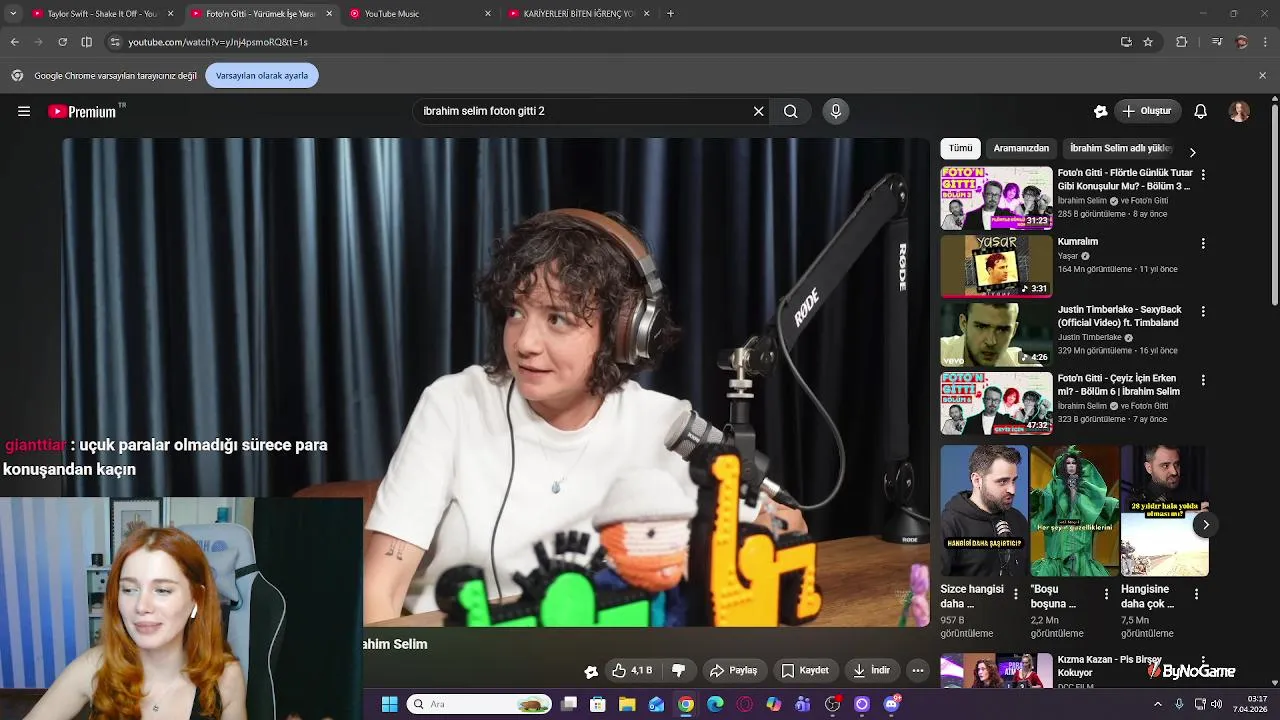
Task: Dislike the video with thumbs down
Action: coord(678,670)
